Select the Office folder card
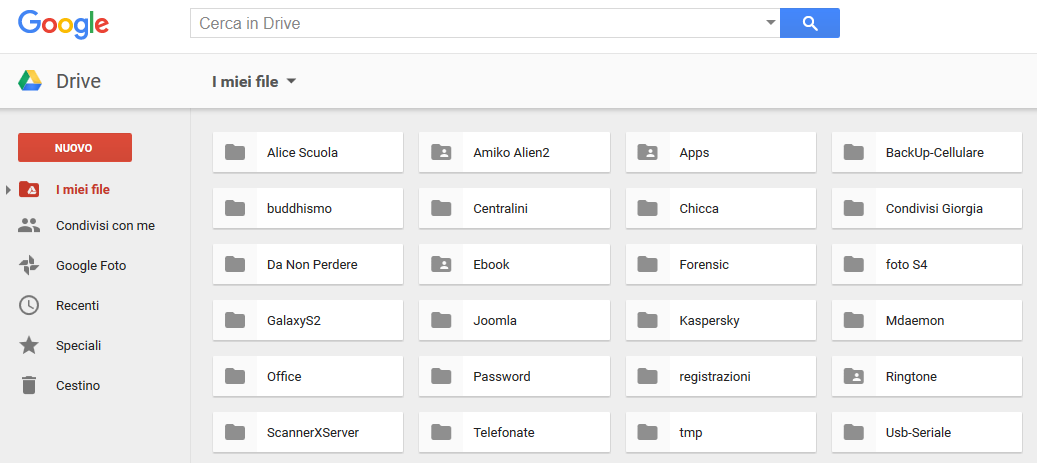 [308, 376]
